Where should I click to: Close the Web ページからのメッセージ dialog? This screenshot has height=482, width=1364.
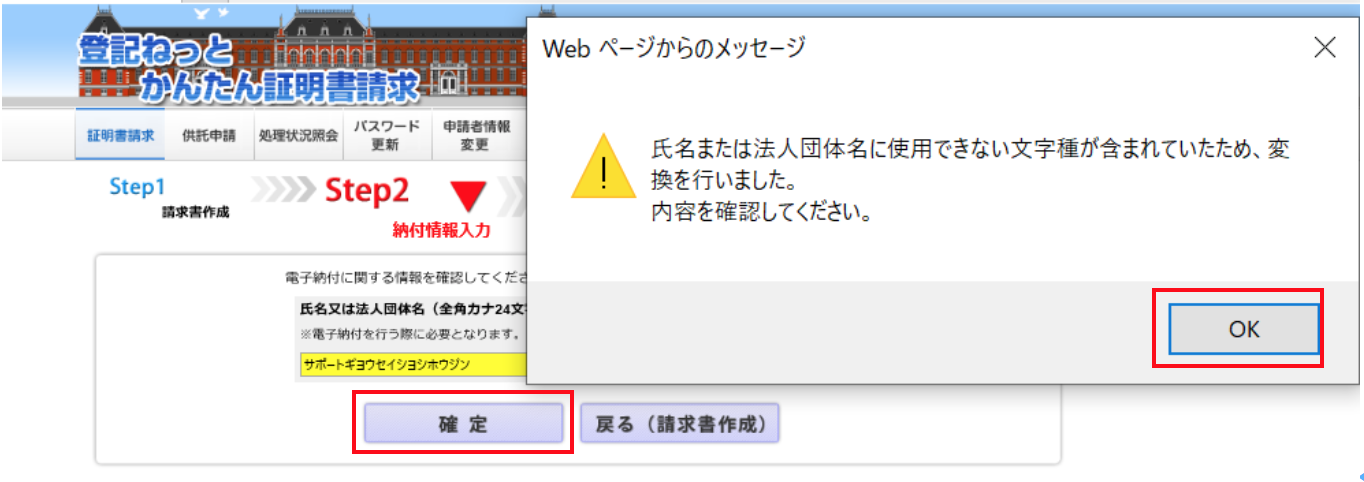coord(1324,48)
